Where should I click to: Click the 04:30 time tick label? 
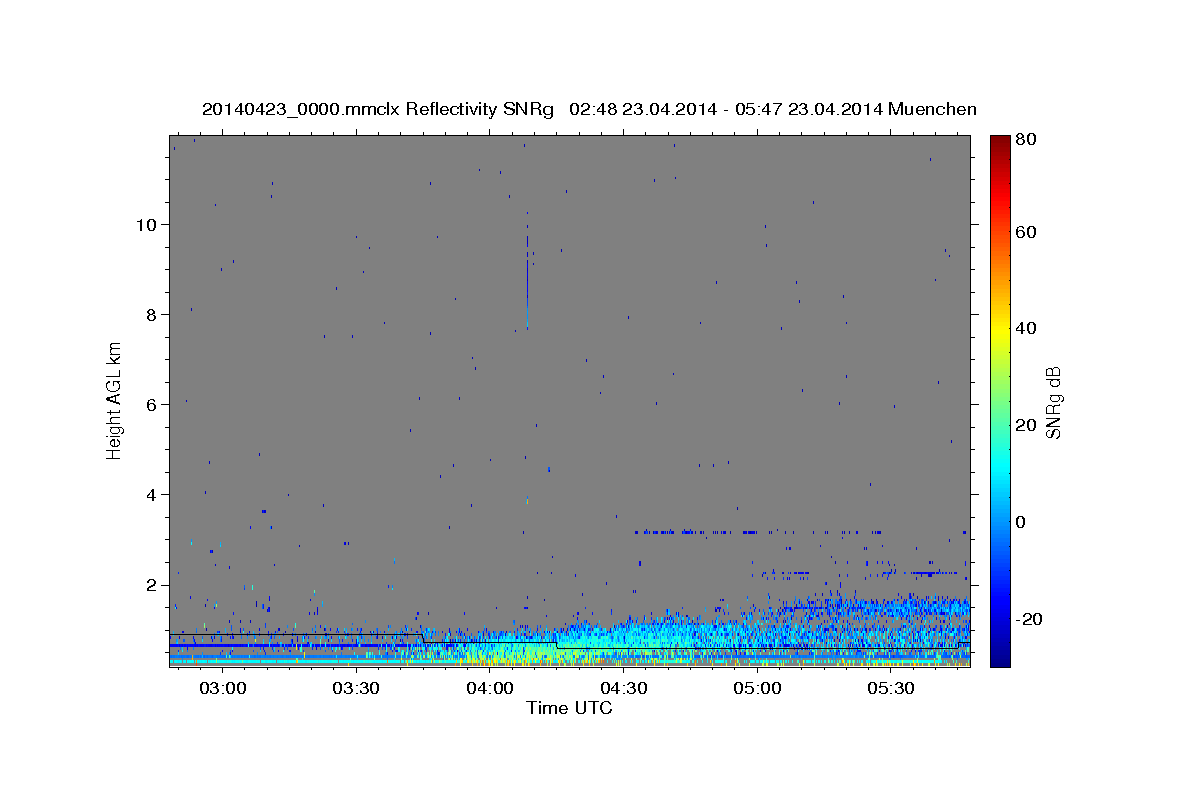pos(624,688)
